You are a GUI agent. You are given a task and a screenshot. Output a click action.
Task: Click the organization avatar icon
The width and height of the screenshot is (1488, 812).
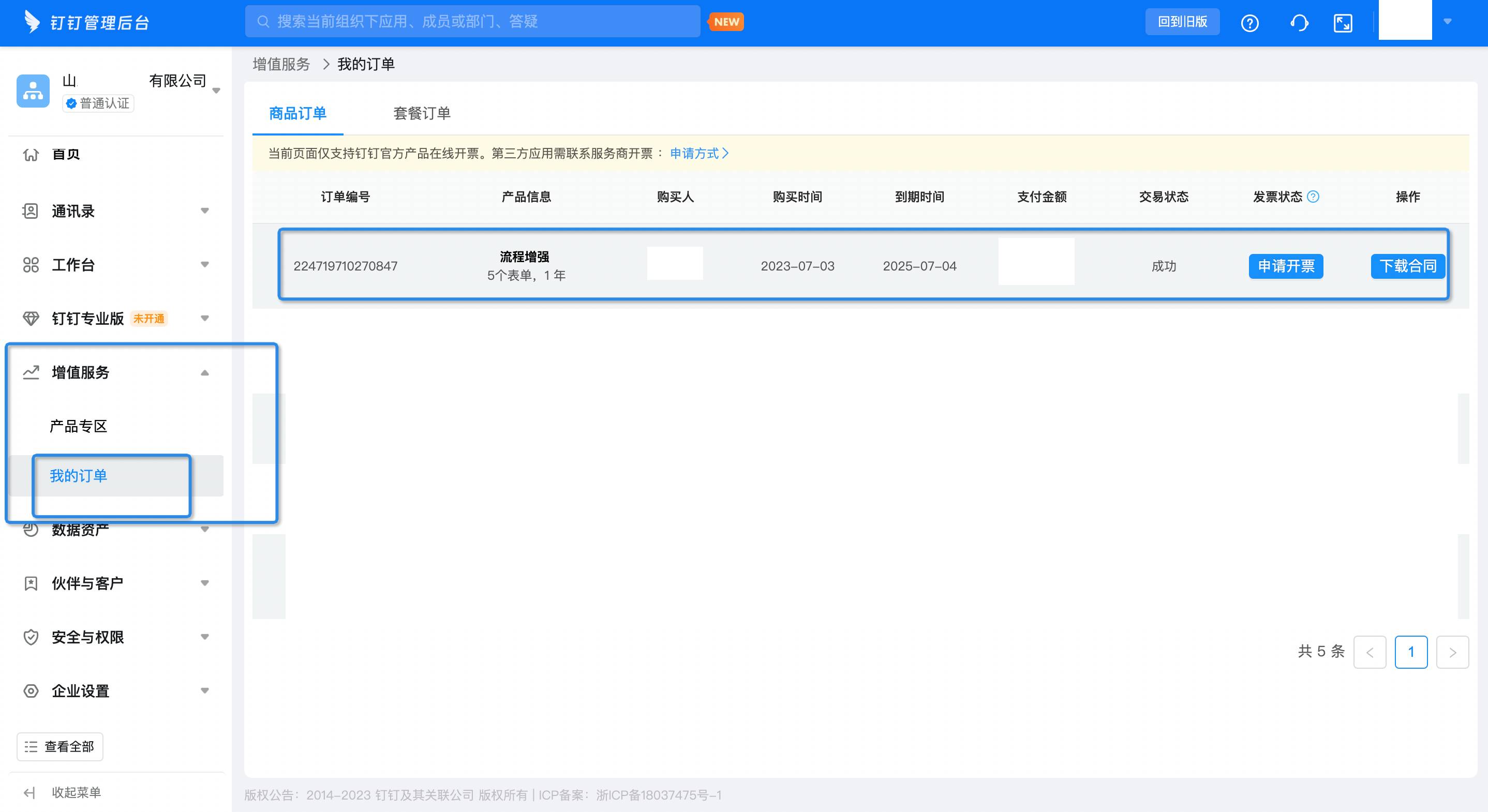pyautogui.click(x=33, y=91)
